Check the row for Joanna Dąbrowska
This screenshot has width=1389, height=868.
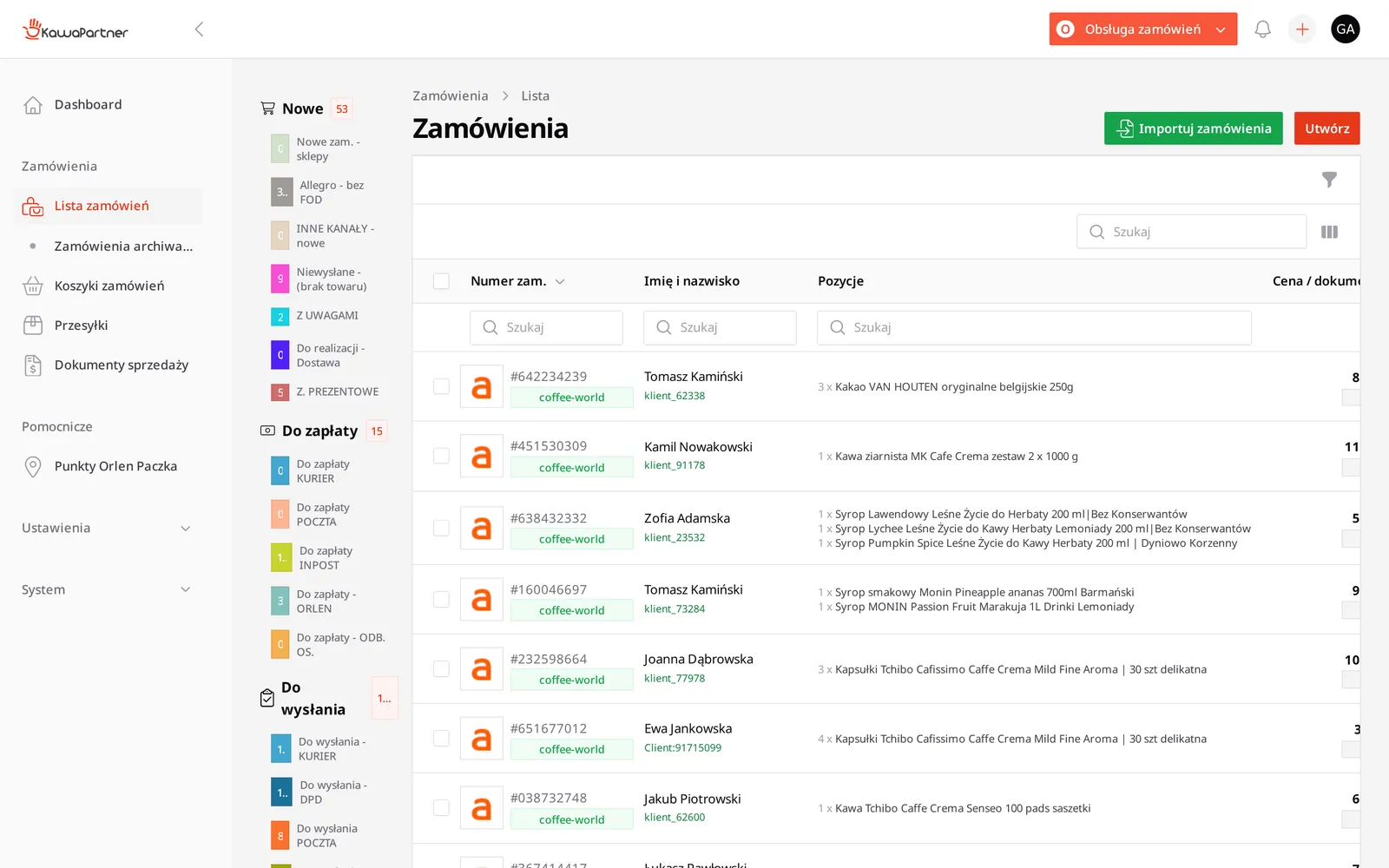point(441,668)
